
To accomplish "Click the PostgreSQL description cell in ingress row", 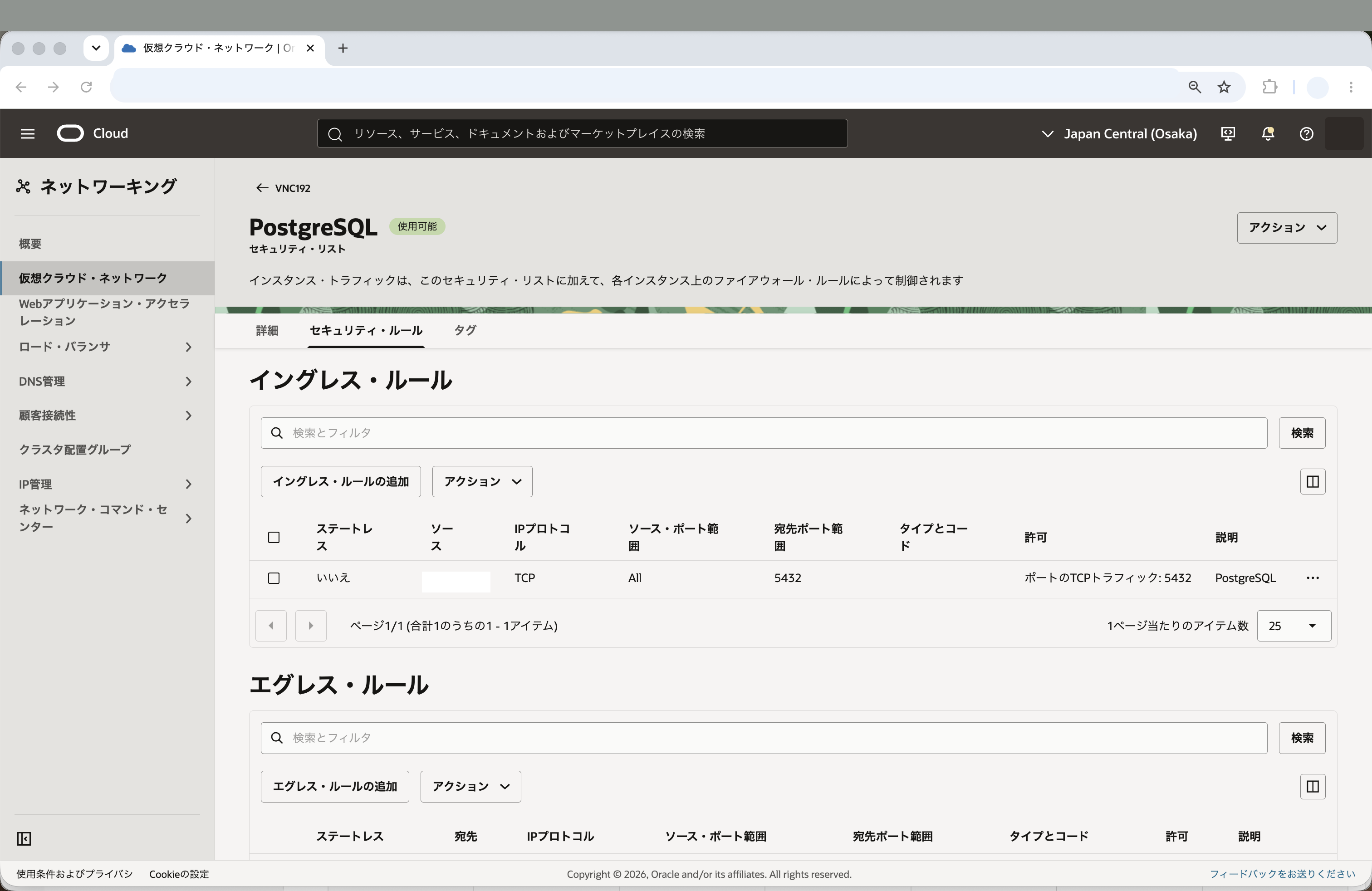I will (1245, 578).
